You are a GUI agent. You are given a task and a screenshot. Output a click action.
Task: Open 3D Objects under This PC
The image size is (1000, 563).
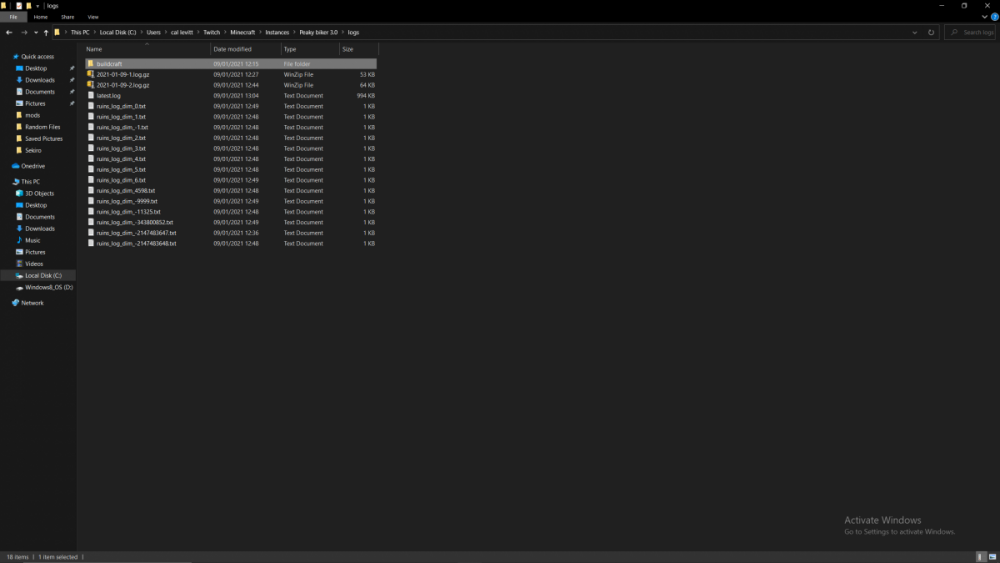click(x=39, y=193)
